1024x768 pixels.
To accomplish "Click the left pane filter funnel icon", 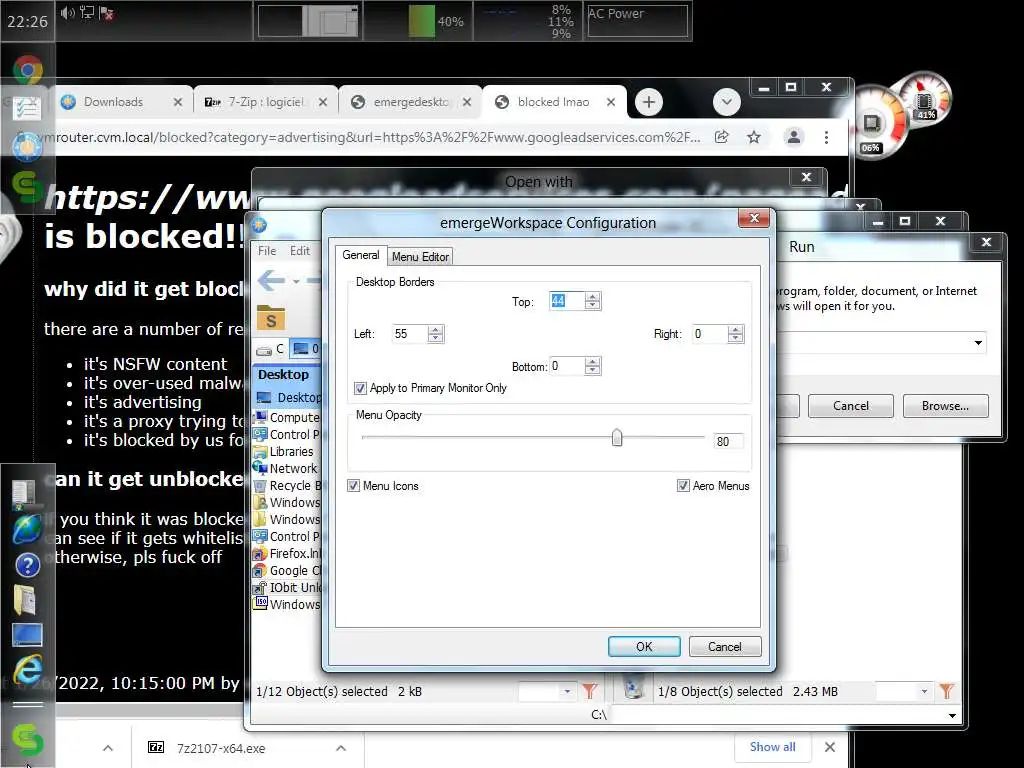I will [x=589, y=691].
